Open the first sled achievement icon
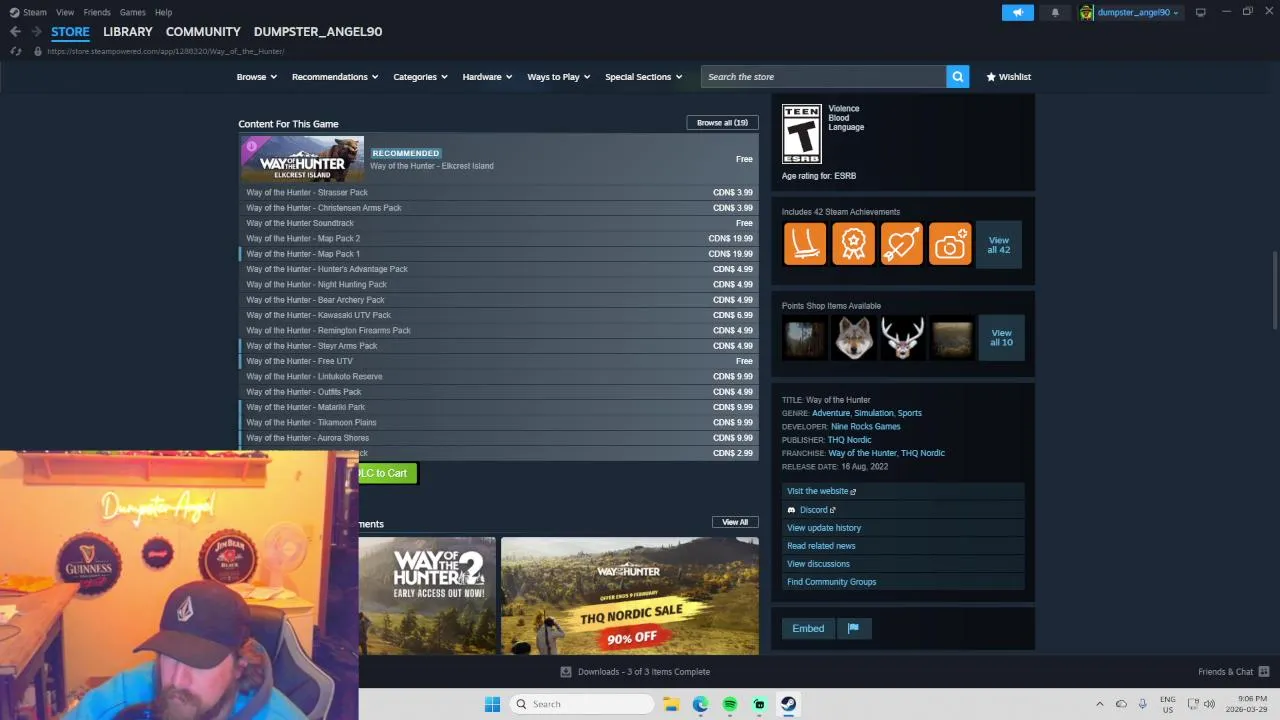The height and width of the screenshot is (720, 1280). 805,244
